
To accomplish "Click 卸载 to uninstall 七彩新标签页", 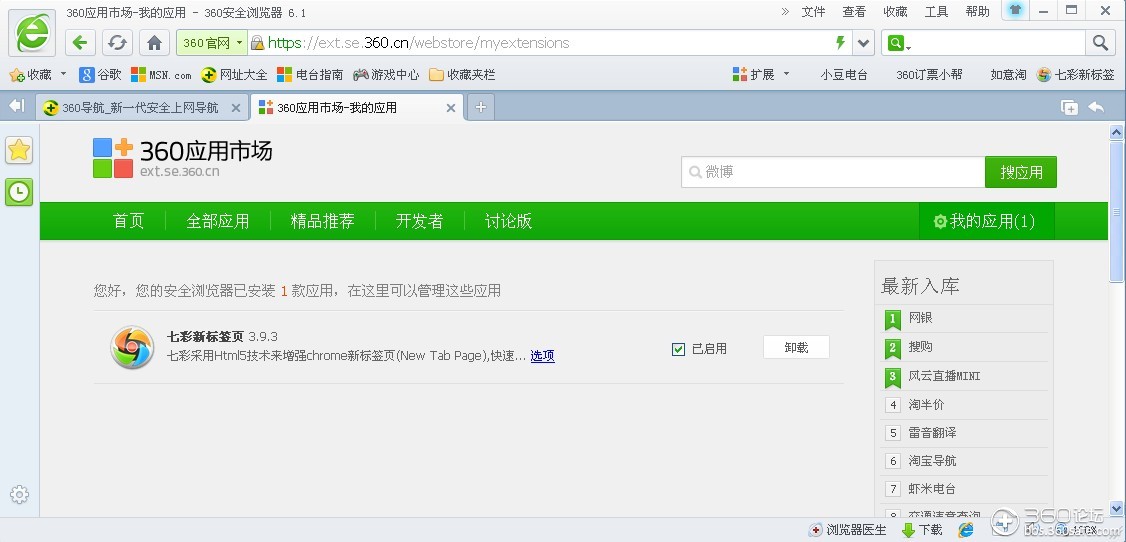I will point(796,347).
